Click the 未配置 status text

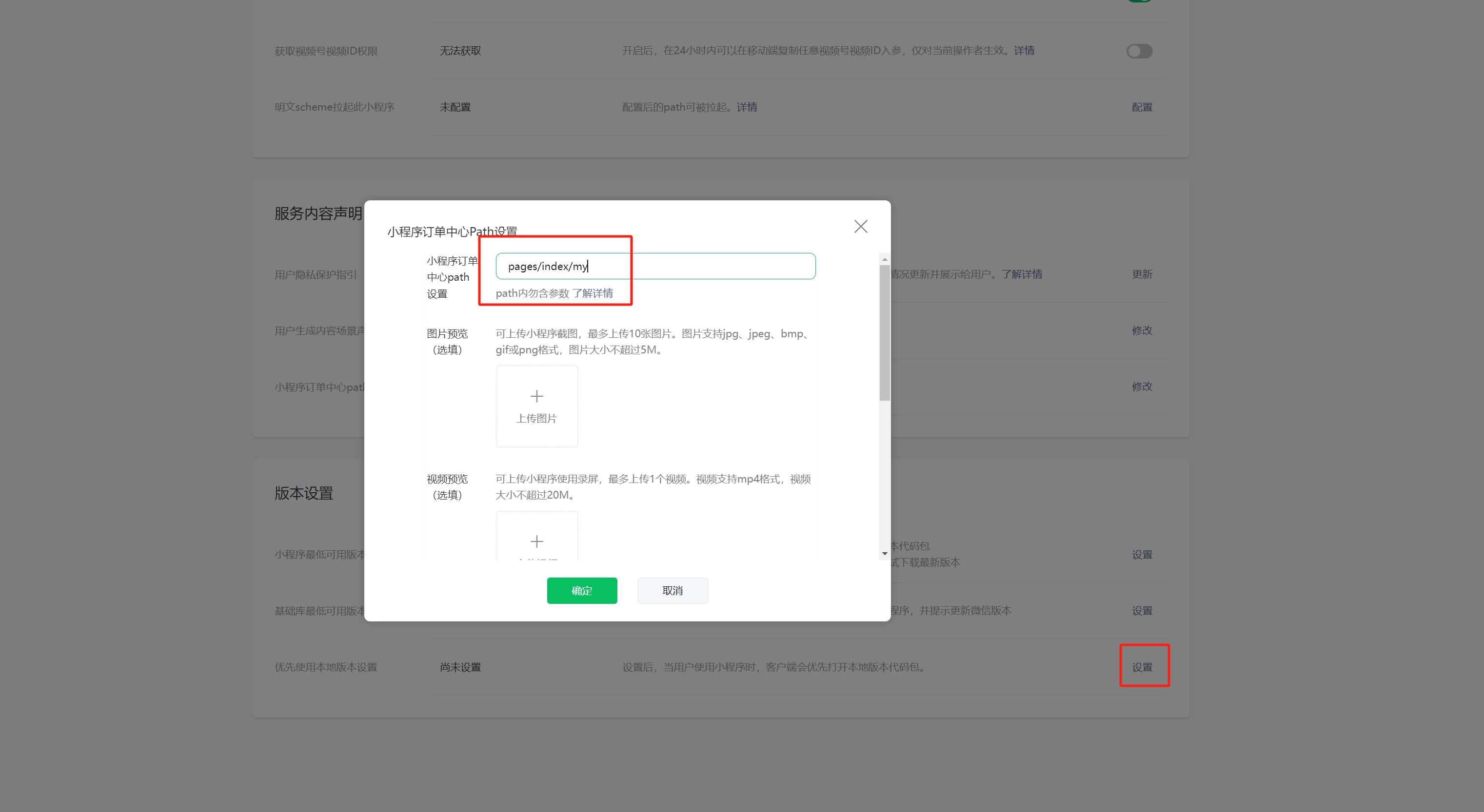[x=455, y=107]
